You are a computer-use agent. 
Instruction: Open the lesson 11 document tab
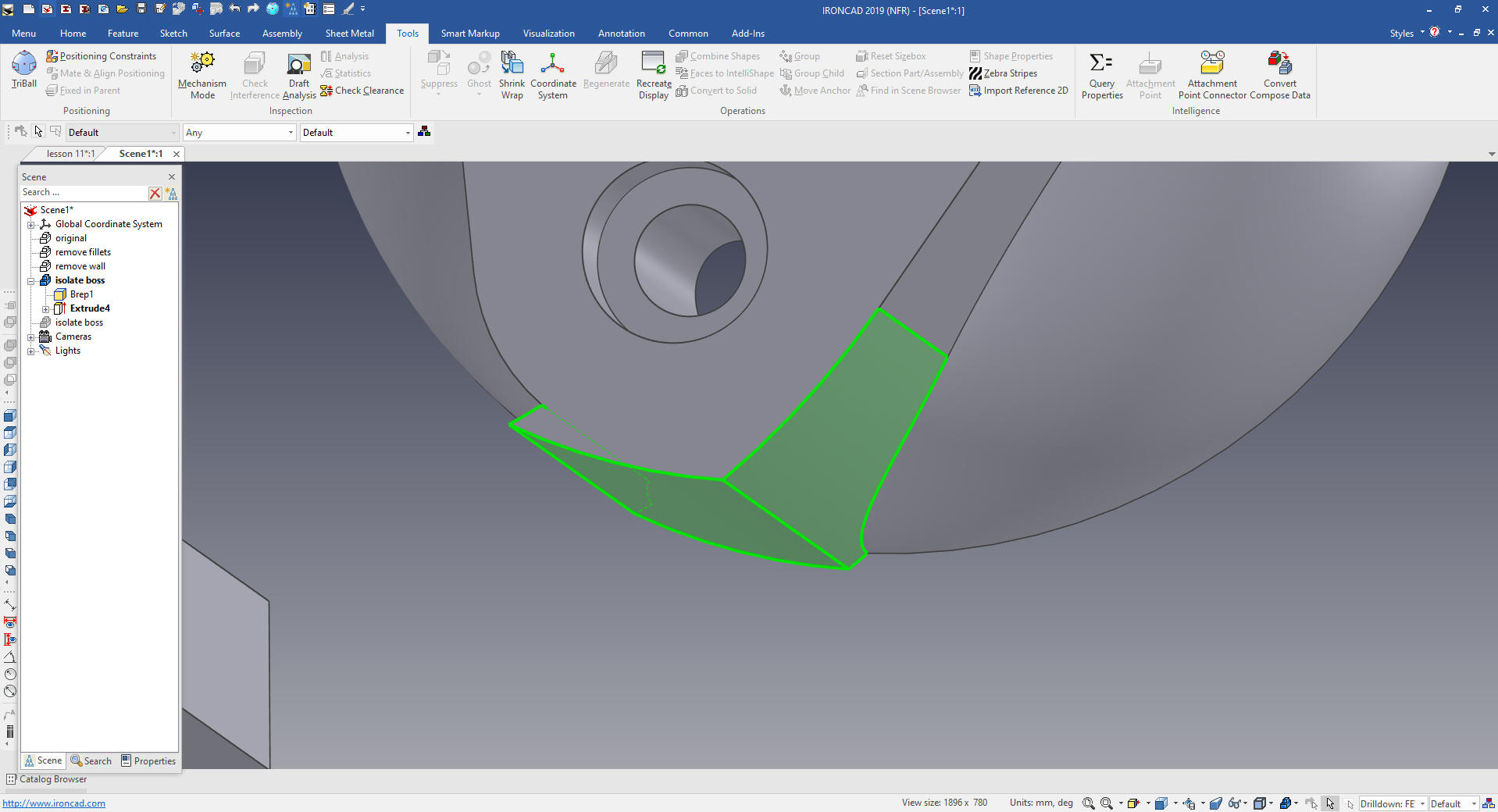[x=70, y=154]
